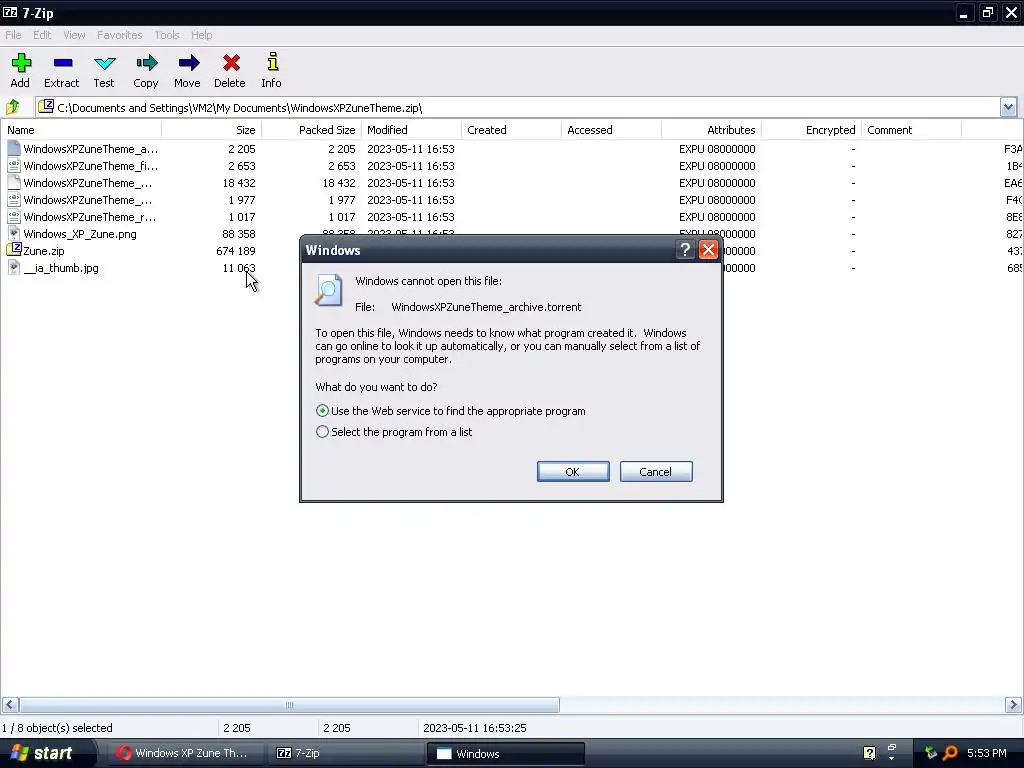The height and width of the screenshot is (768, 1024).
Task: Close the Windows cannot open dialog
Action: pos(709,249)
